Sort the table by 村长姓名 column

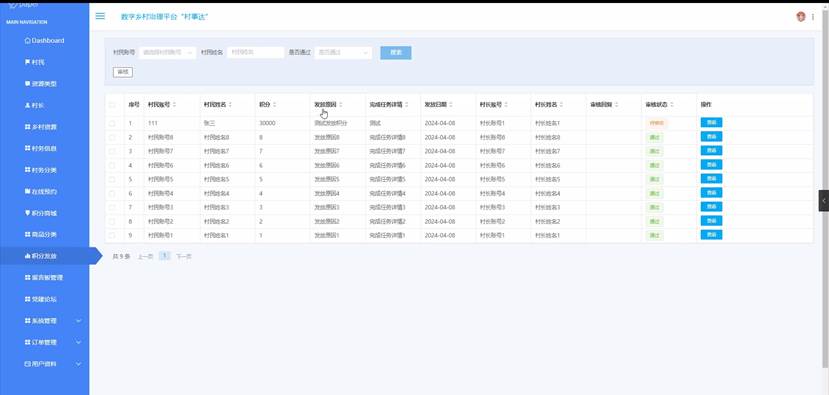tap(561, 105)
